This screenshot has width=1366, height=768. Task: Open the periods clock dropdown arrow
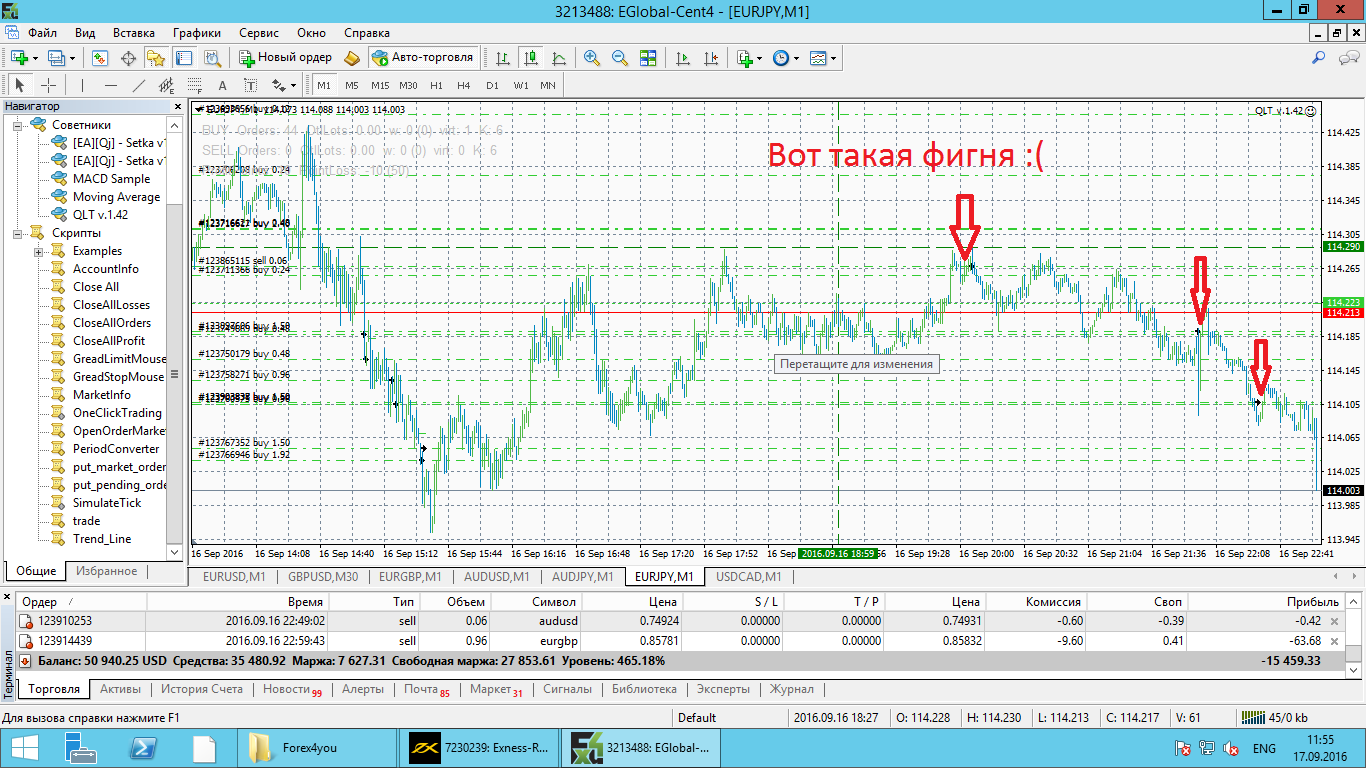pyautogui.click(x=796, y=58)
